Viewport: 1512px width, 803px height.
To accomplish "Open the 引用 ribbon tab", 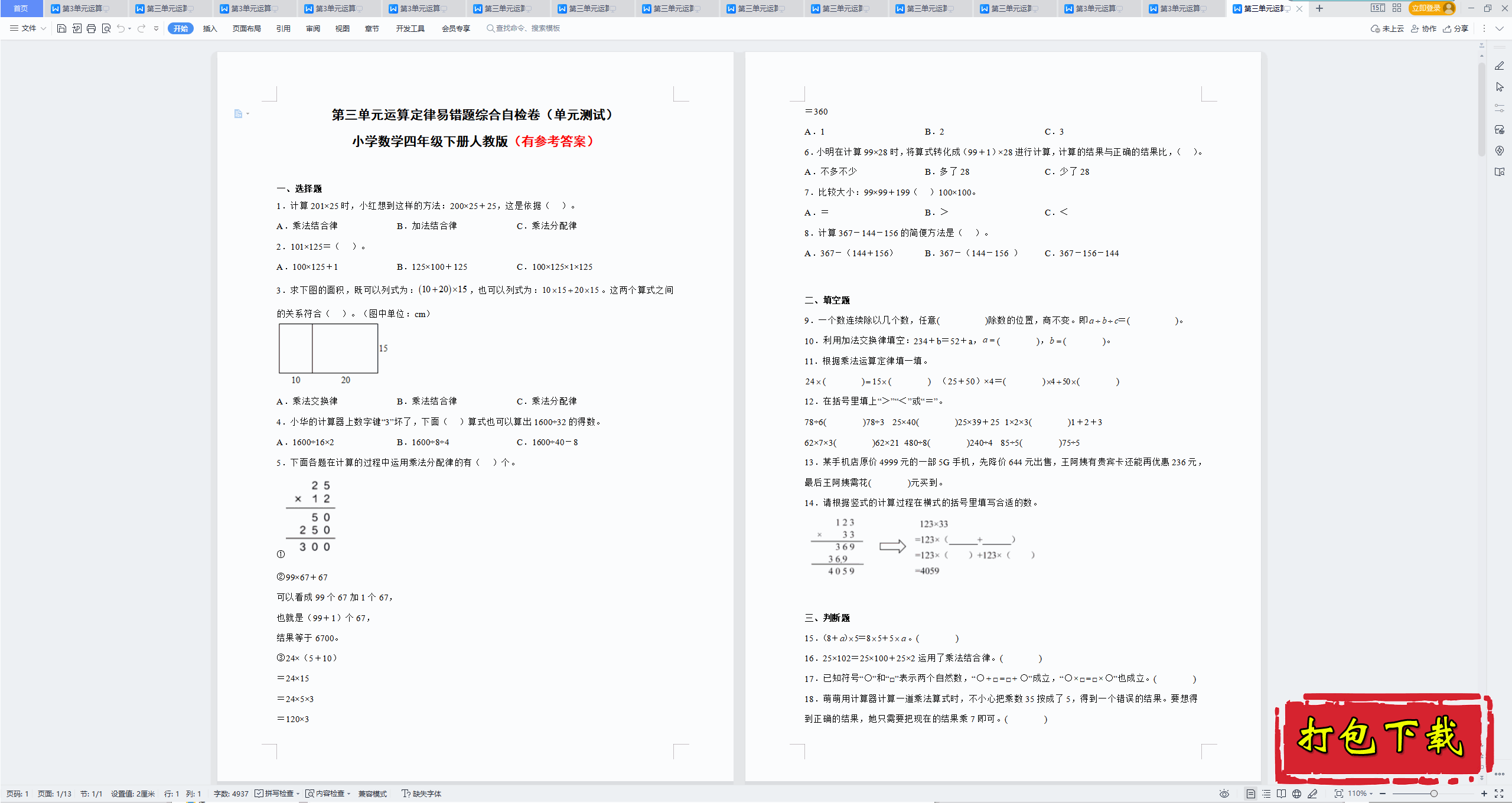I will coord(283,28).
